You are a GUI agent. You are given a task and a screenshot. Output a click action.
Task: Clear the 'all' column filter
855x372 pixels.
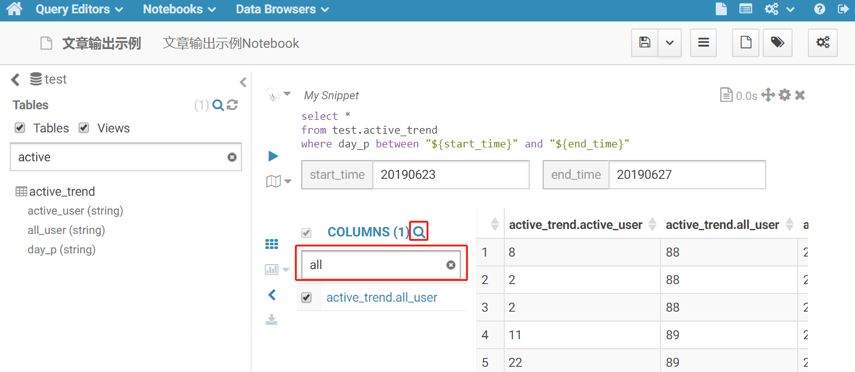(451, 265)
